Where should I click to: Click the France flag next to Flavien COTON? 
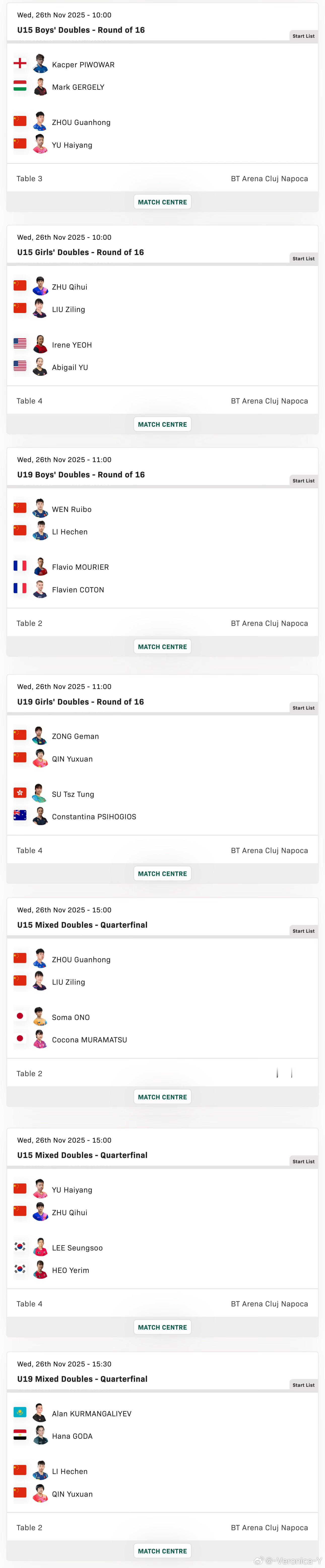tap(20, 589)
